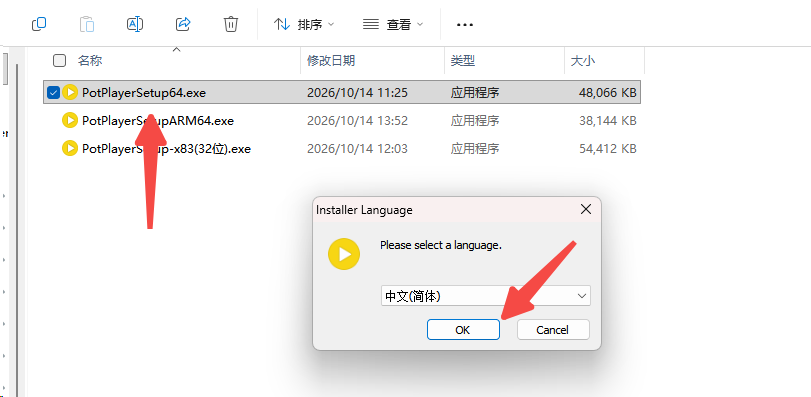
Task: Click the Delete trash can icon
Action: 231,24
